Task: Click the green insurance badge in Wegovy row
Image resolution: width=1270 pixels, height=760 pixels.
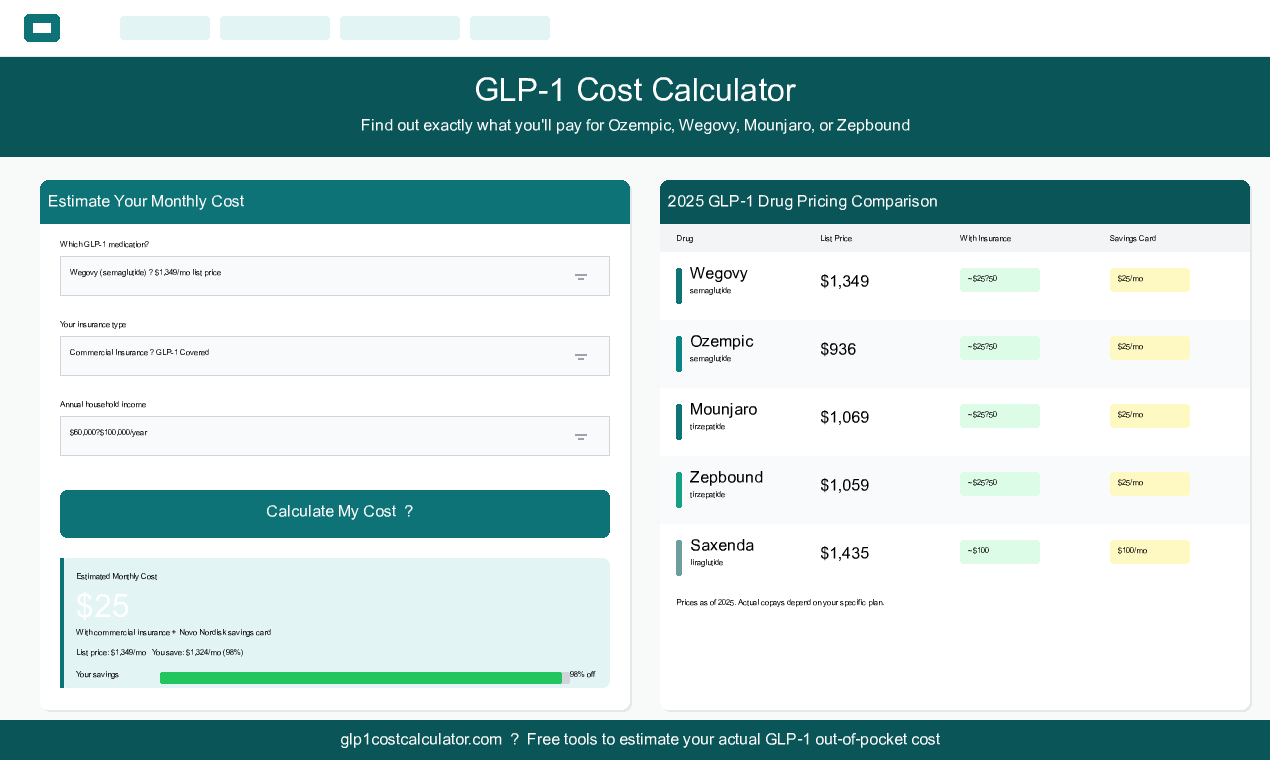Action: tap(1000, 280)
